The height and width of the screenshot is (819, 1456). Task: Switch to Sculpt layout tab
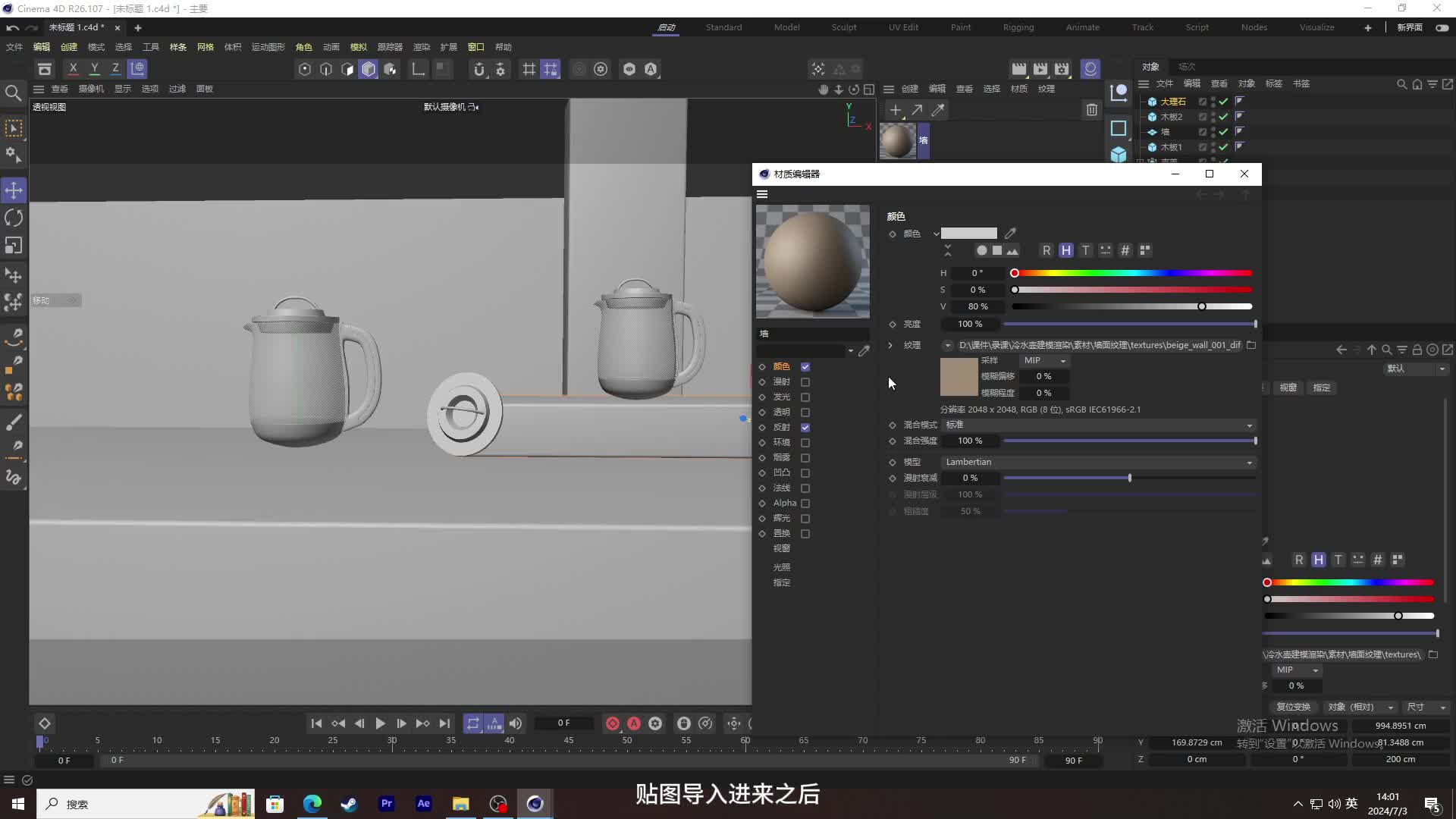coord(843,27)
